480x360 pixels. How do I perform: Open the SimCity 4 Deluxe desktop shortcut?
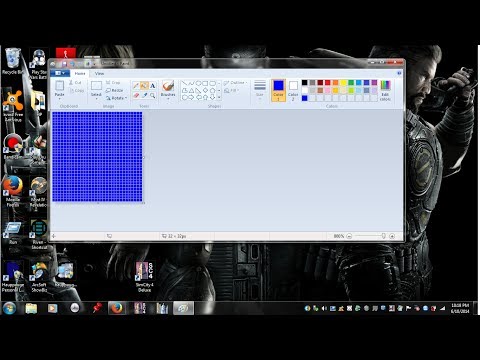pos(145,277)
